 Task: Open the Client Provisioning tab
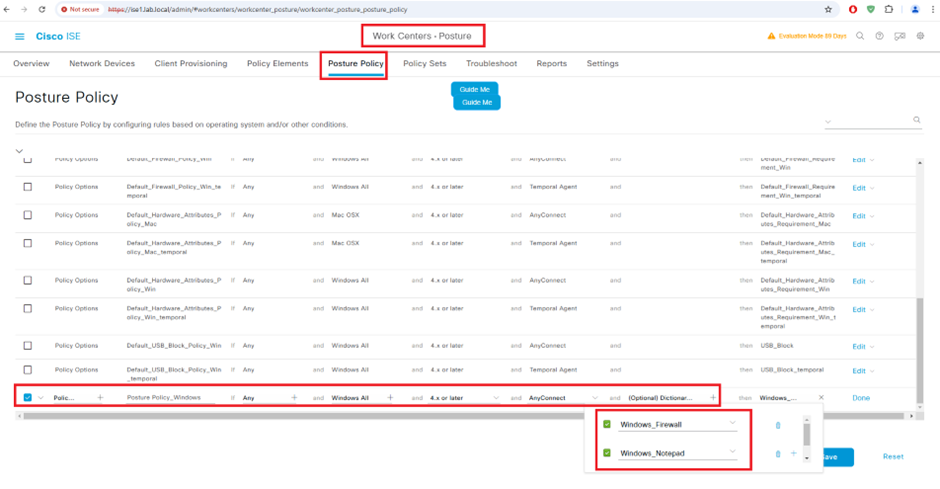(191, 64)
